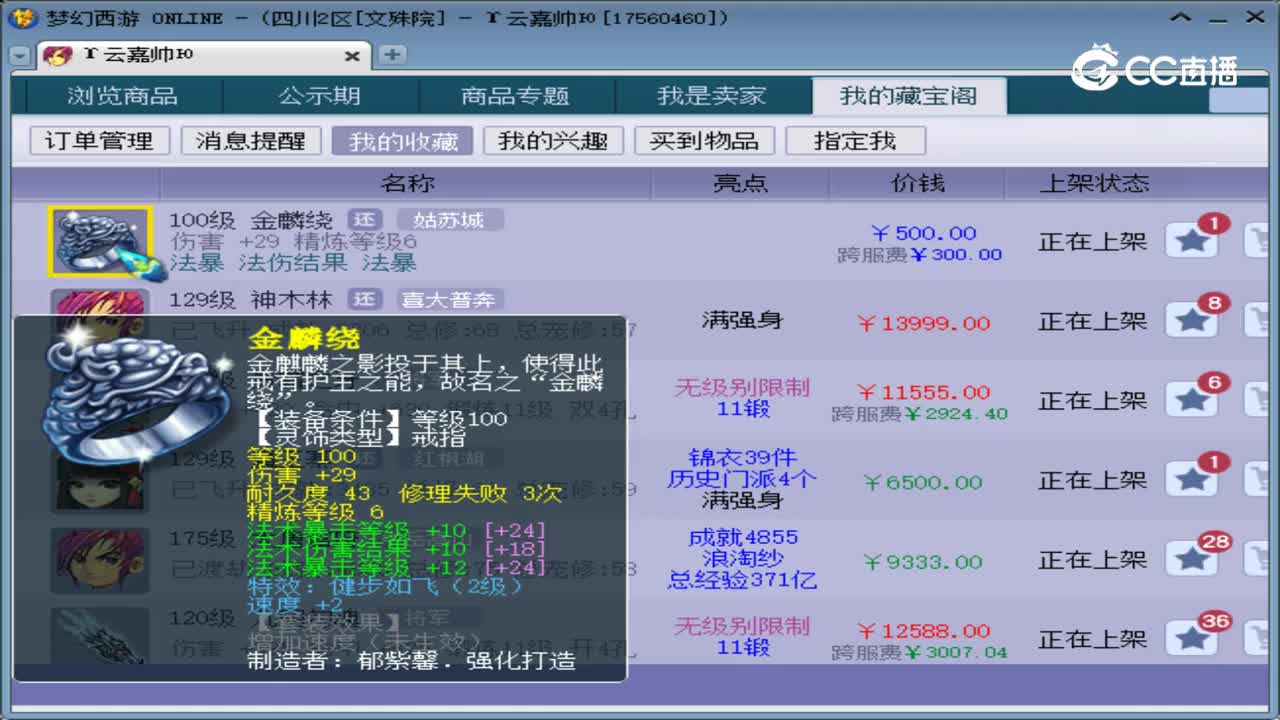The height and width of the screenshot is (720, 1280).
Task: Sort by the 价钱 column header
Action: [918, 183]
